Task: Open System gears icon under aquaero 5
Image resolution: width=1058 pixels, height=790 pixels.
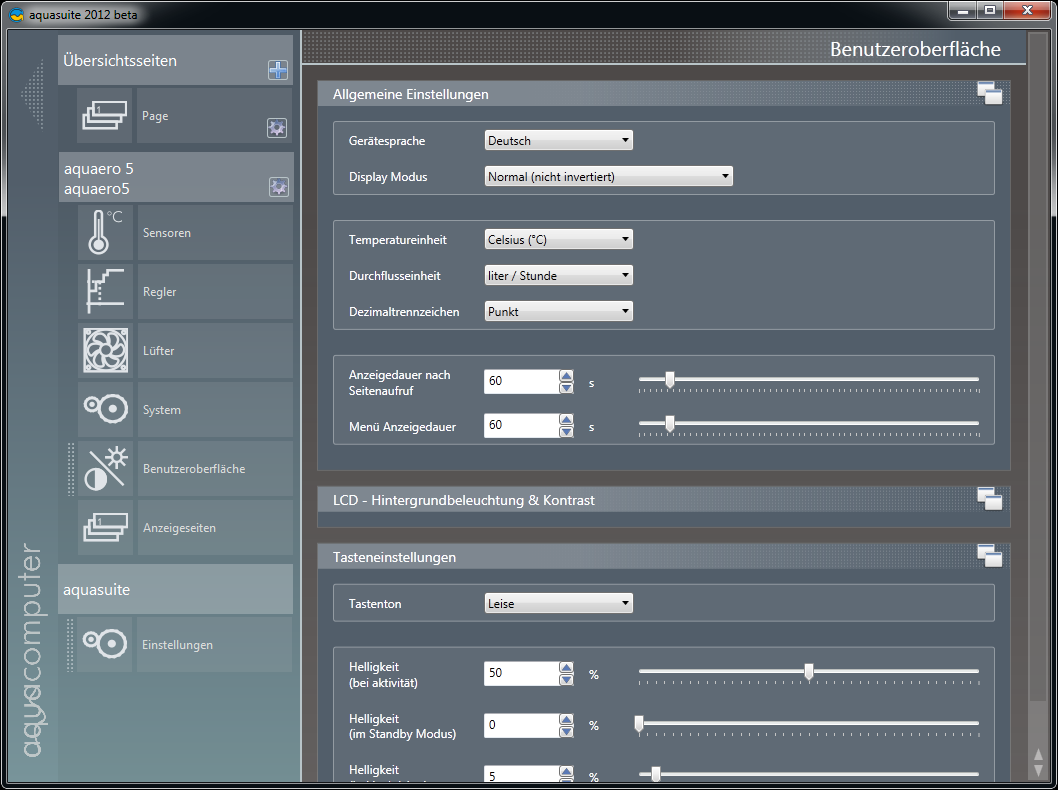Action: coord(105,410)
